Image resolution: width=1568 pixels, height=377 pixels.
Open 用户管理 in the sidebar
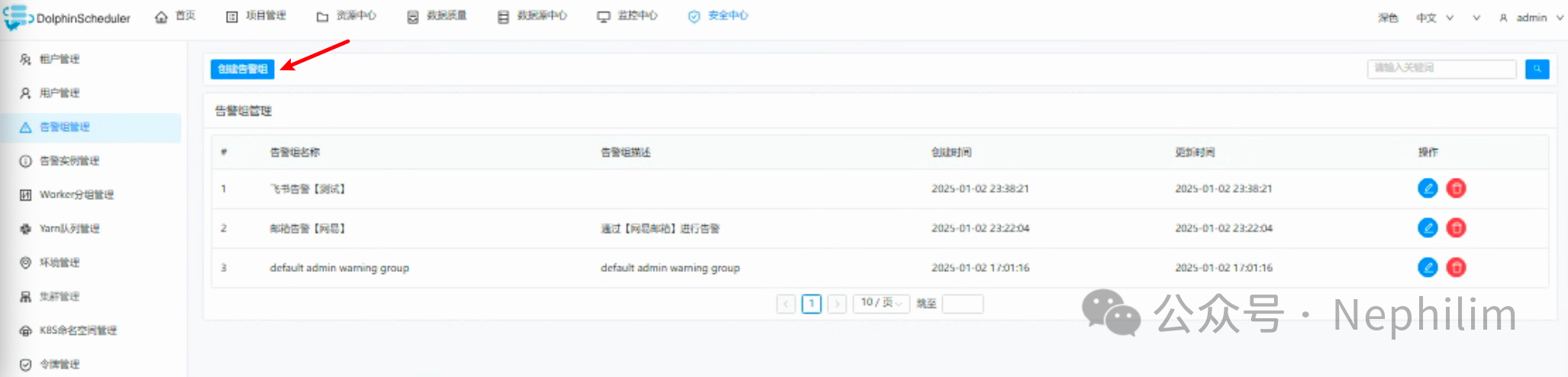[60, 93]
